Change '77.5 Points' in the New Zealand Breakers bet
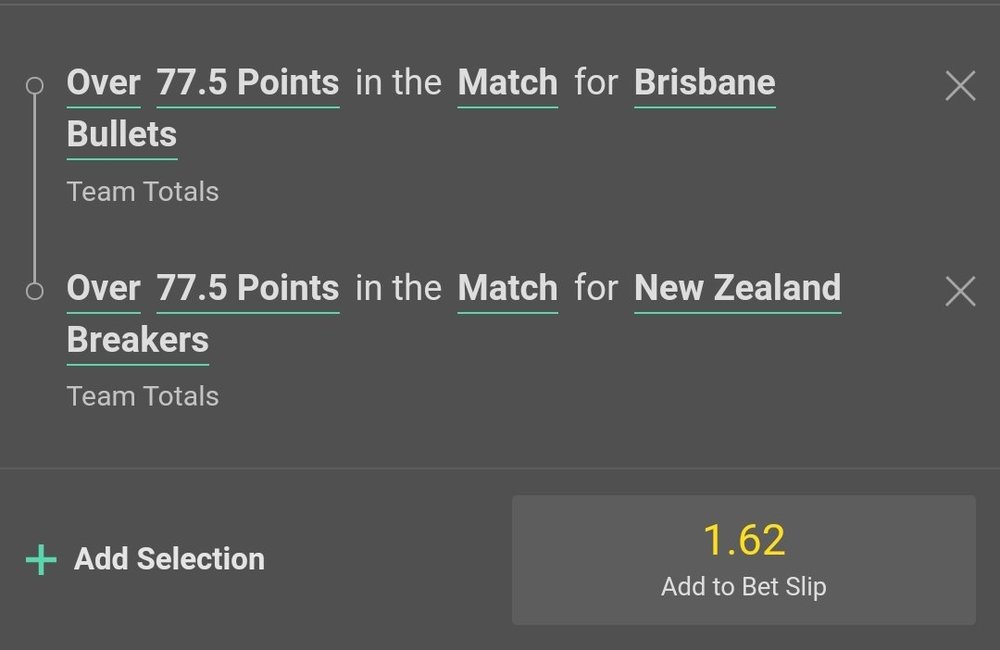This screenshot has width=1000, height=650. pyautogui.click(x=247, y=289)
